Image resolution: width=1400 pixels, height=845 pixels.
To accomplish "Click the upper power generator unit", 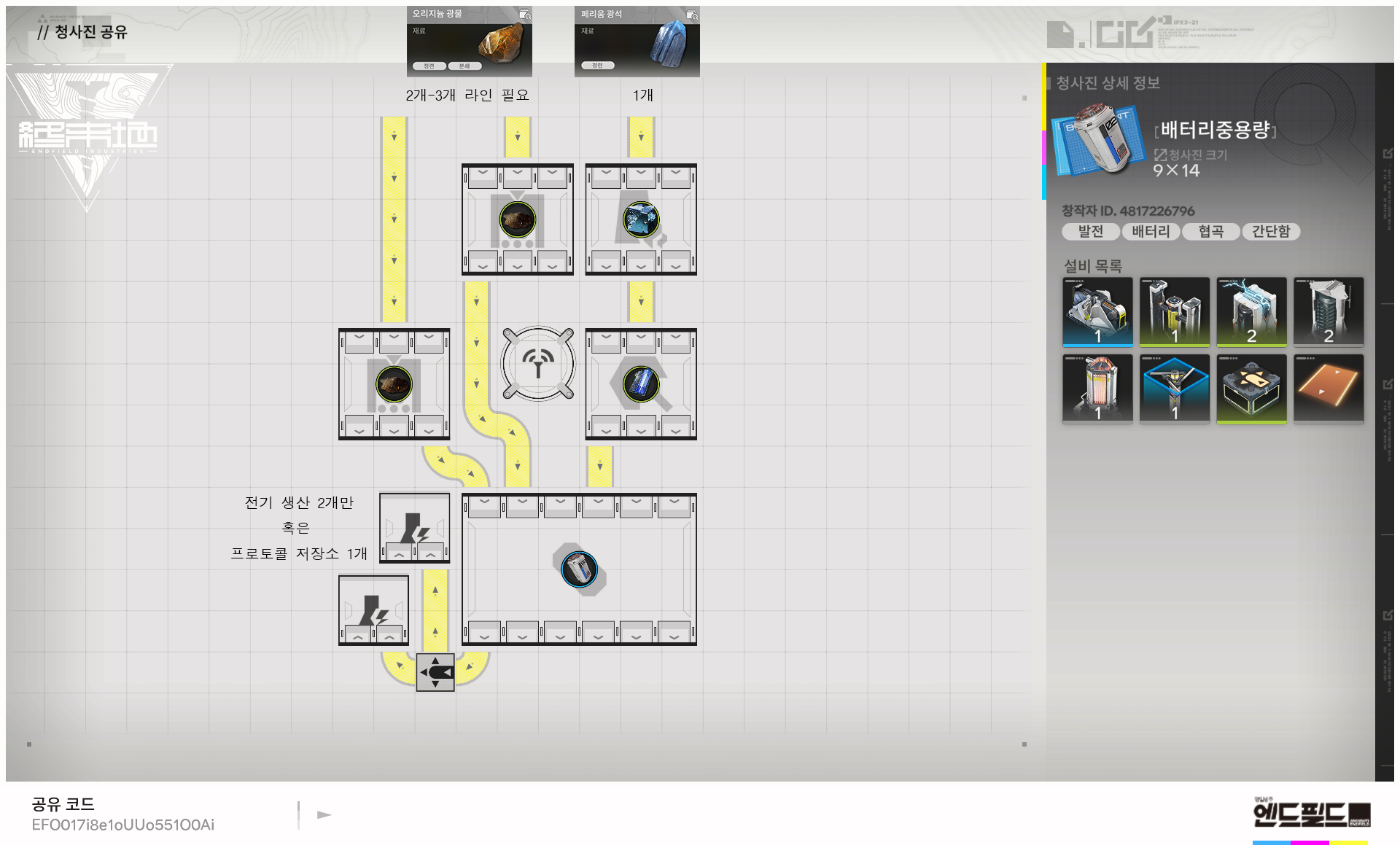I will 414,528.
